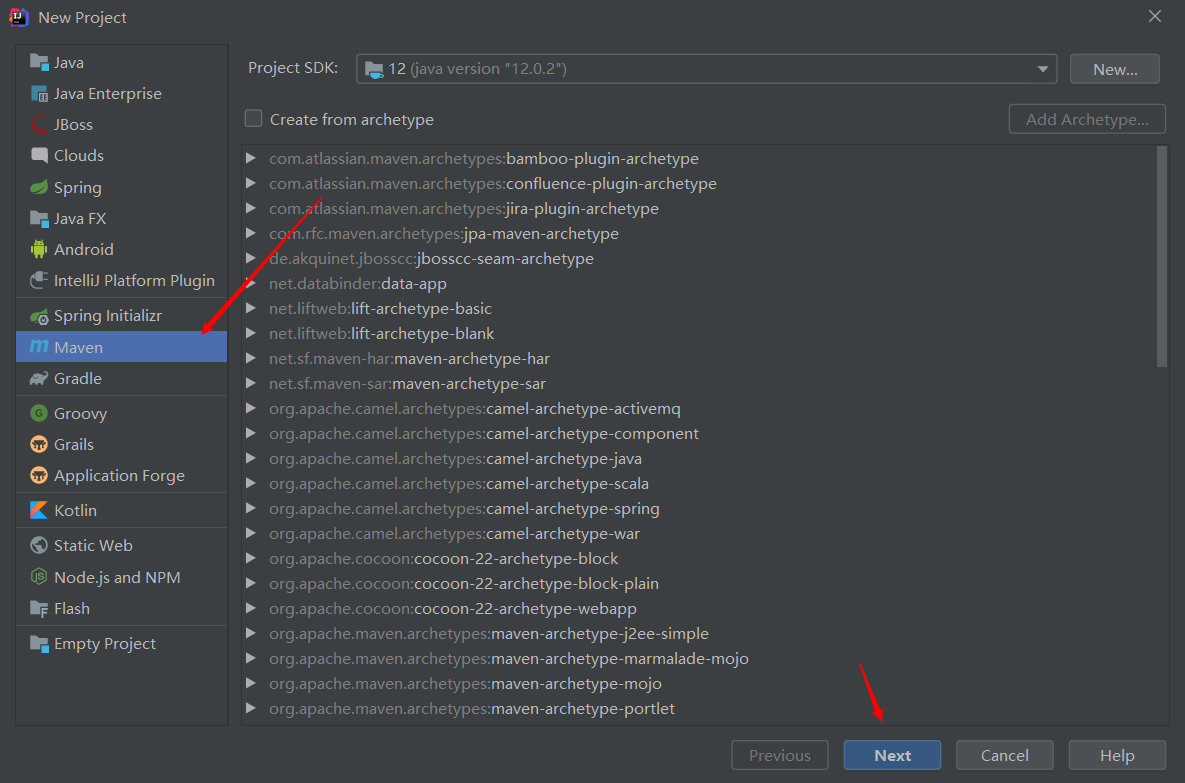Select the IntelliJ Platform Plugin icon
The height and width of the screenshot is (783, 1185).
pyautogui.click(x=39, y=280)
